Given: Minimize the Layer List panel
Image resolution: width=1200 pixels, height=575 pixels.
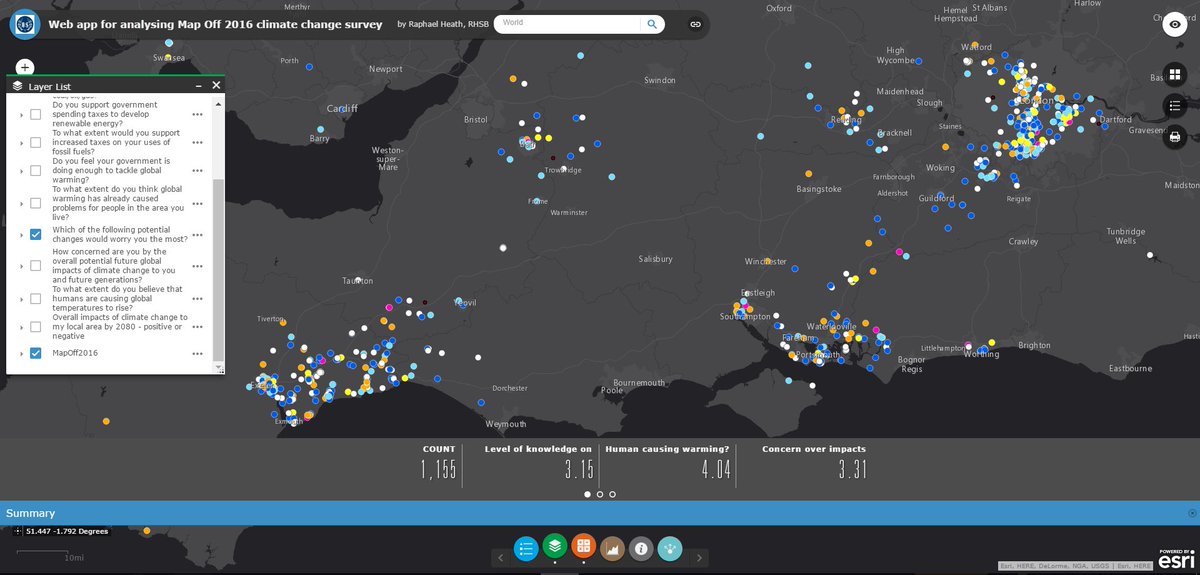Looking at the screenshot, I should (x=200, y=87).
